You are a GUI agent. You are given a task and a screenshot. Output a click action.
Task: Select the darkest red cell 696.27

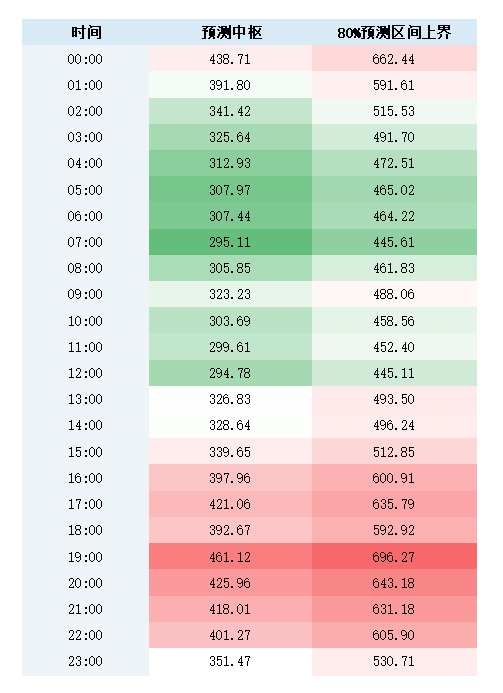(x=394, y=556)
